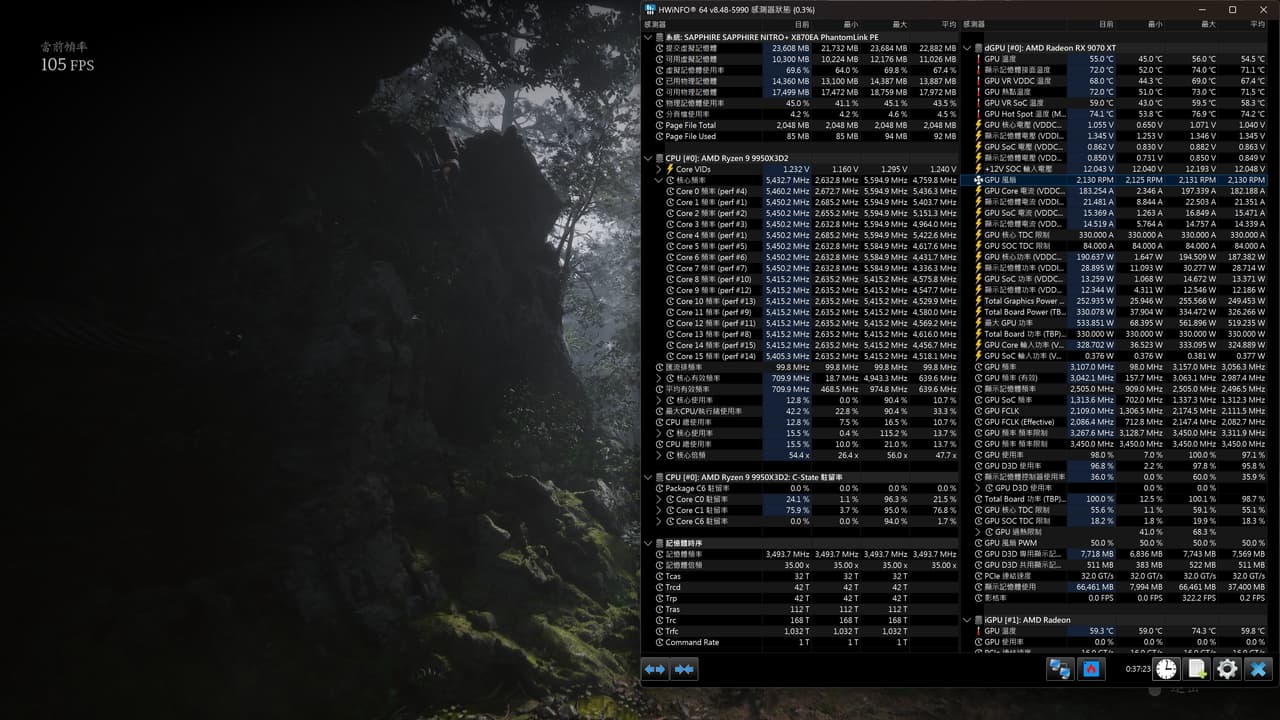Click the log file document icon
This screenshot has height=720, width=1280.
click(x=1197, y=669)
